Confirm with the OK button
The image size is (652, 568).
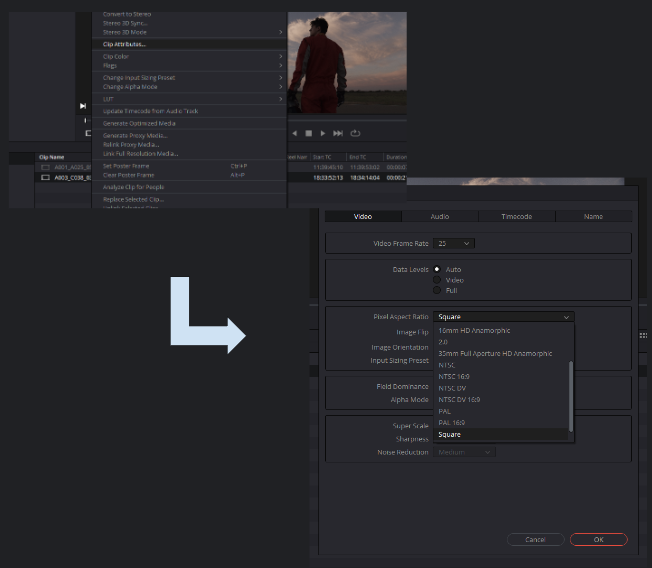click(x=598, y=539)
